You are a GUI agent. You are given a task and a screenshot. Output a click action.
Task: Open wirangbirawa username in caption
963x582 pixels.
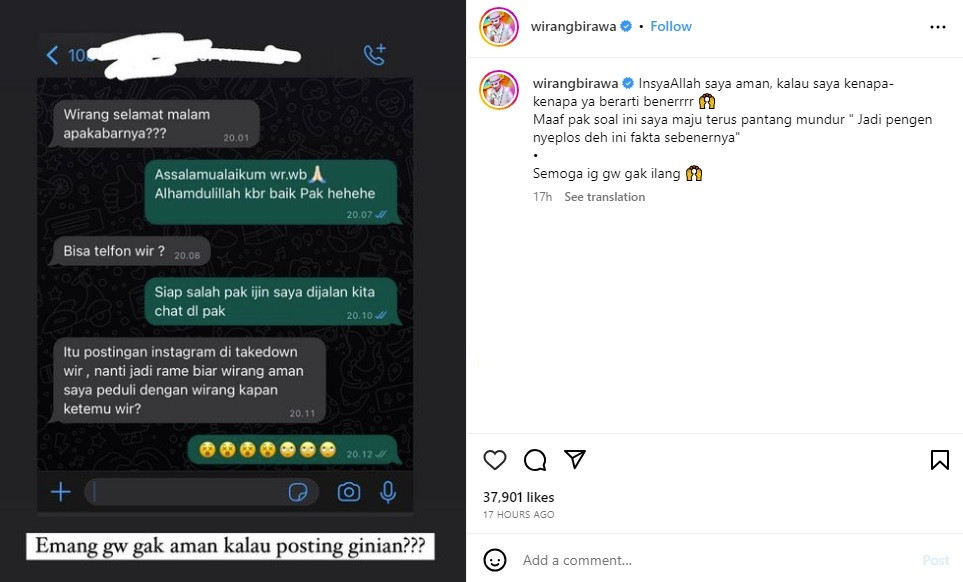coord(575,83)
